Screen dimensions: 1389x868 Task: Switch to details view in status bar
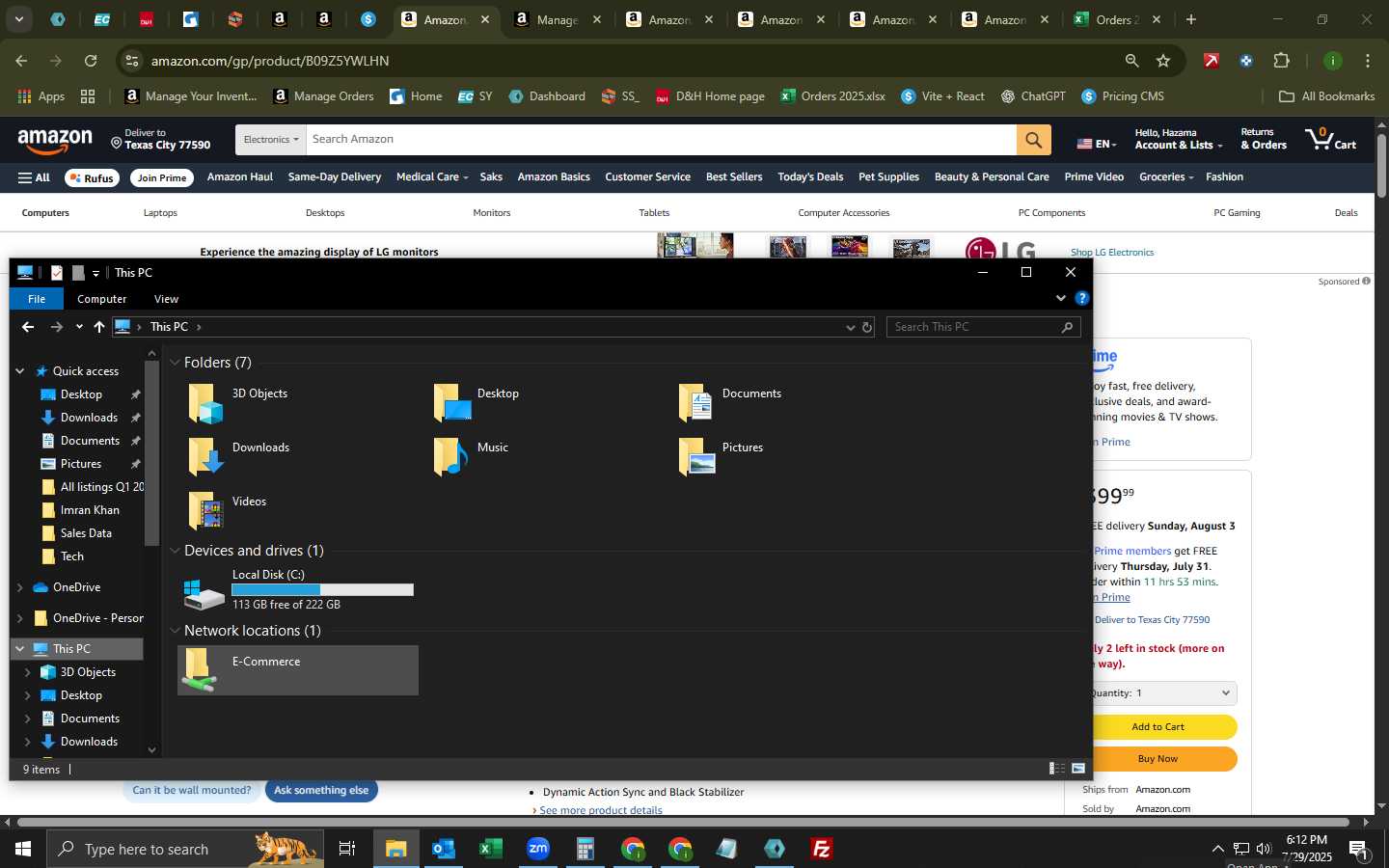pos(1057,769)
